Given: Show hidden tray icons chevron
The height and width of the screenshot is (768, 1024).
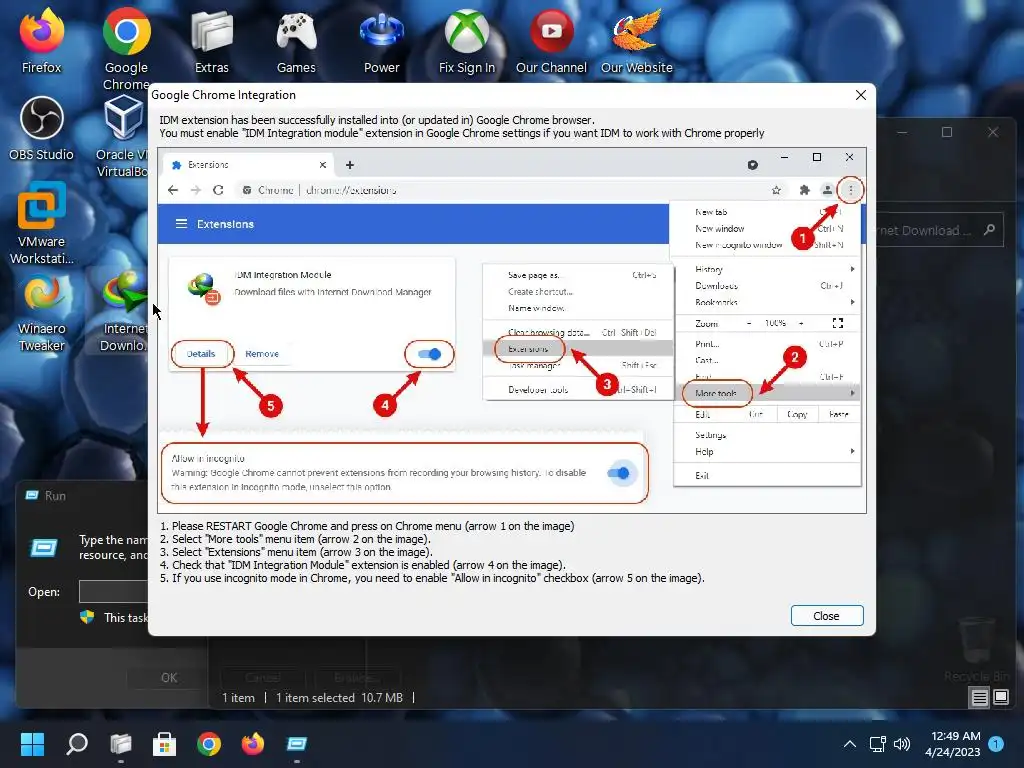Looking at the screenshot, I should tap(850, 744).
